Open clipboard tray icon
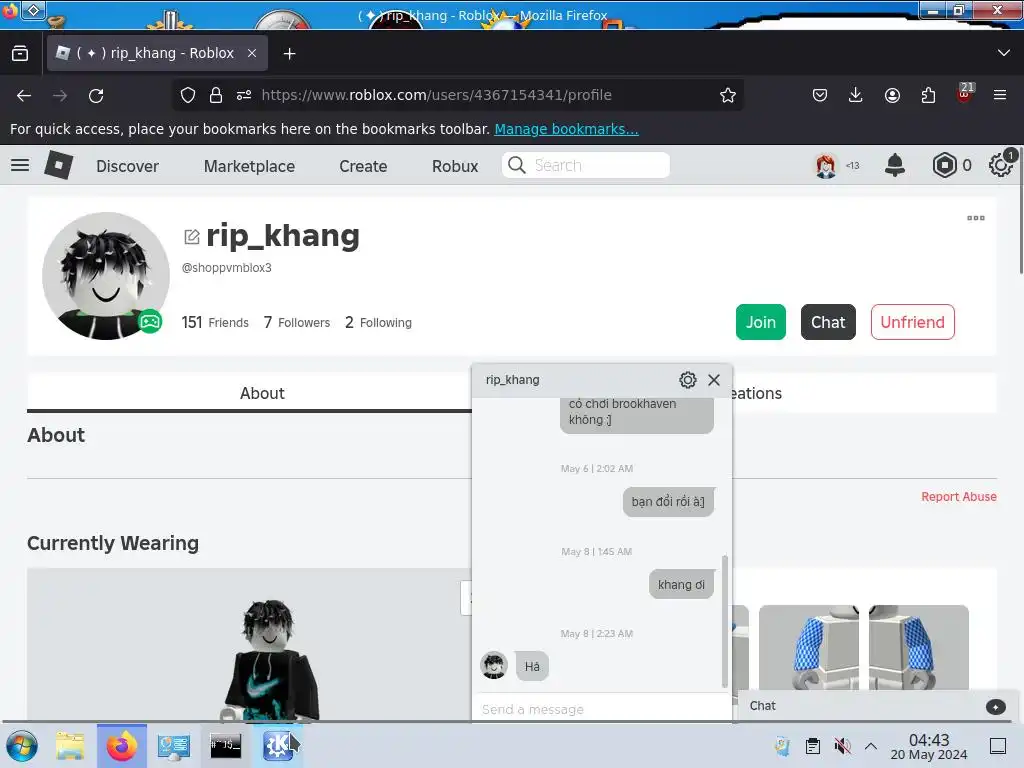 [x=812, y=746]
